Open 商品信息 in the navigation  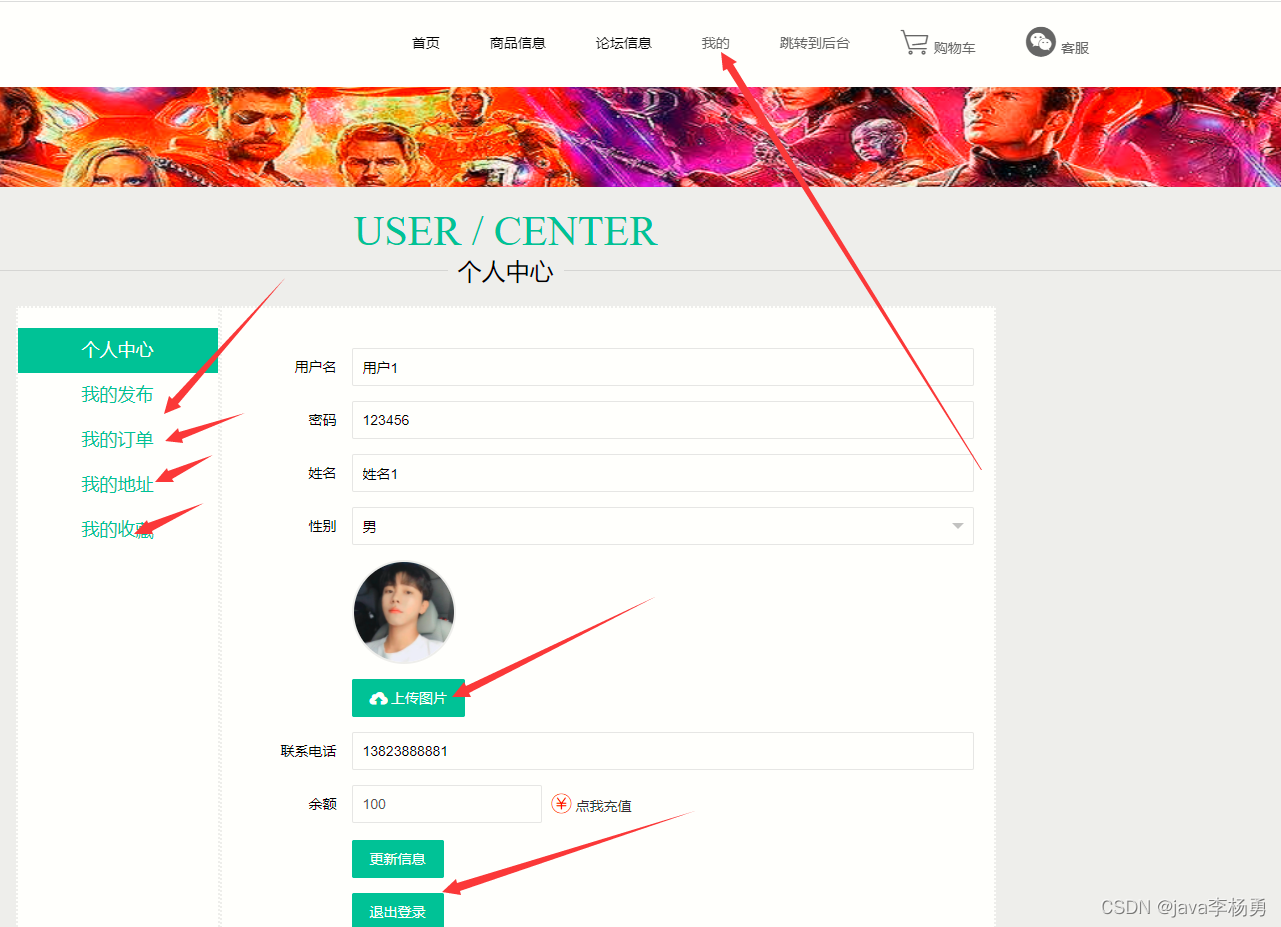click(x=518, y=43)
